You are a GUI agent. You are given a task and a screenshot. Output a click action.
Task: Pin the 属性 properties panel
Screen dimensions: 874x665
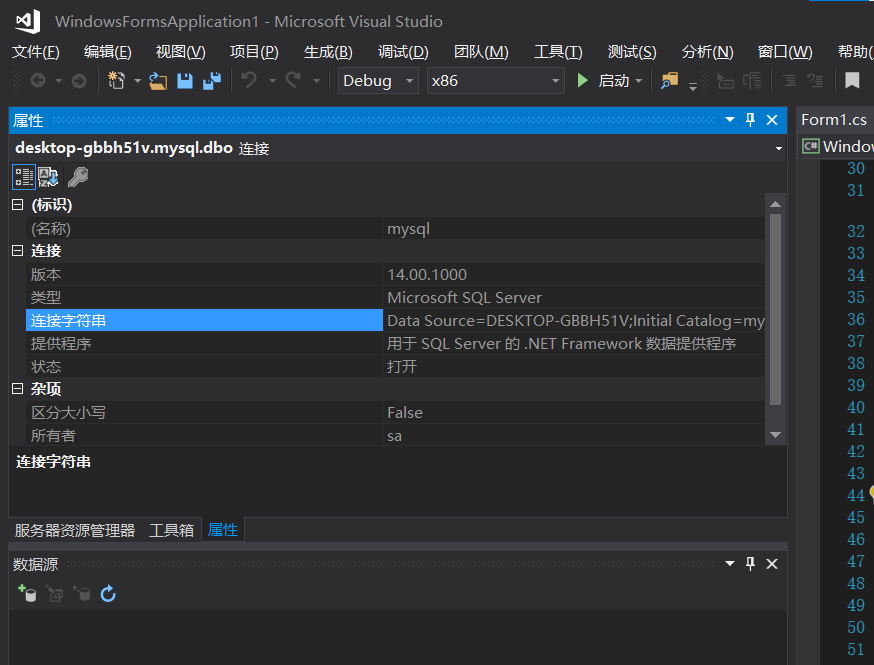750,120
